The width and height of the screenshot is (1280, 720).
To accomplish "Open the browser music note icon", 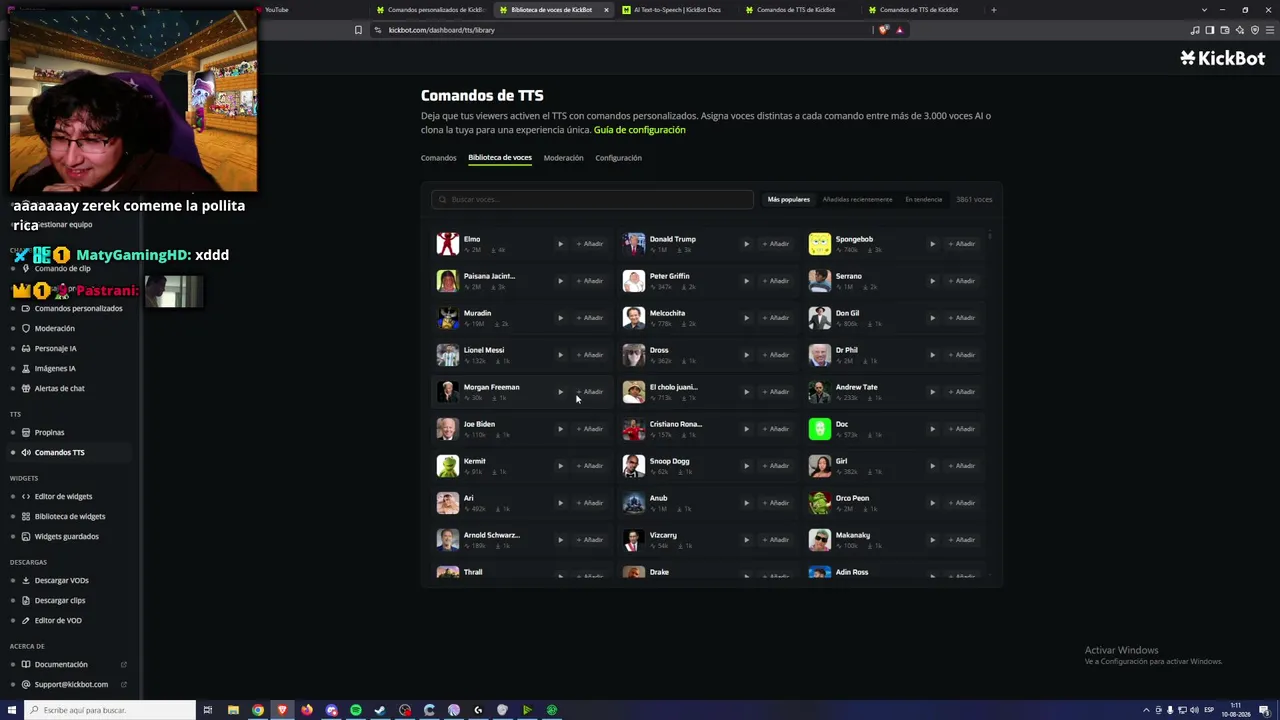I will click(1195, 30).
